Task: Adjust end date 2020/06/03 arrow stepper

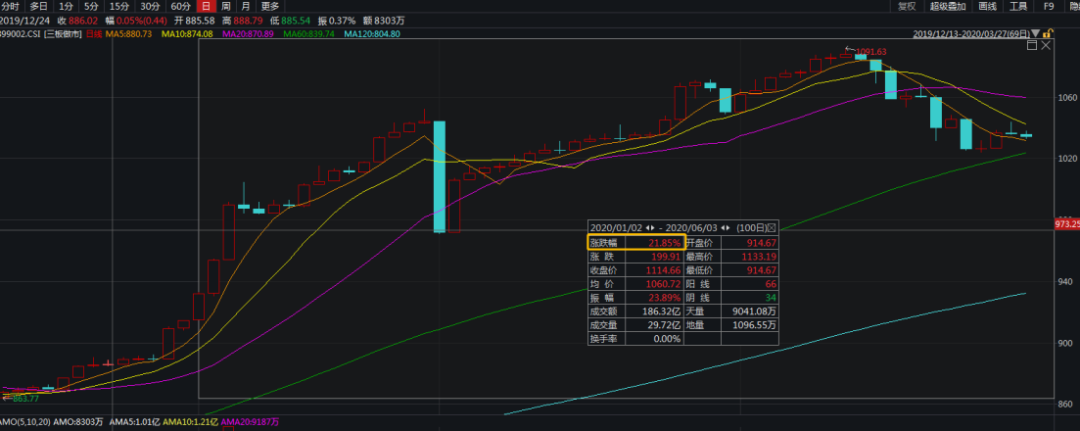Action: point(724,227)
